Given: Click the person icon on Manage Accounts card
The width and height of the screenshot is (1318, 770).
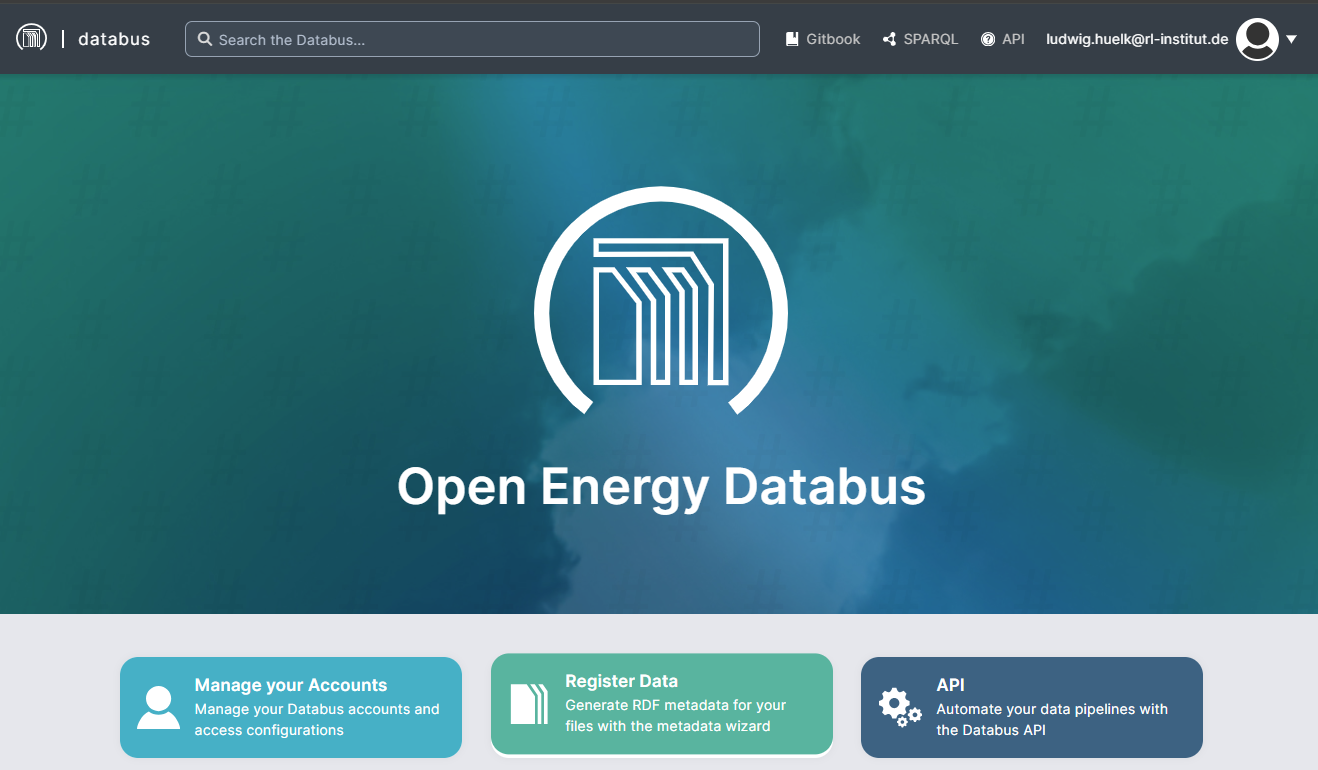Looking at the screenshot, I should tap(158, 708).
